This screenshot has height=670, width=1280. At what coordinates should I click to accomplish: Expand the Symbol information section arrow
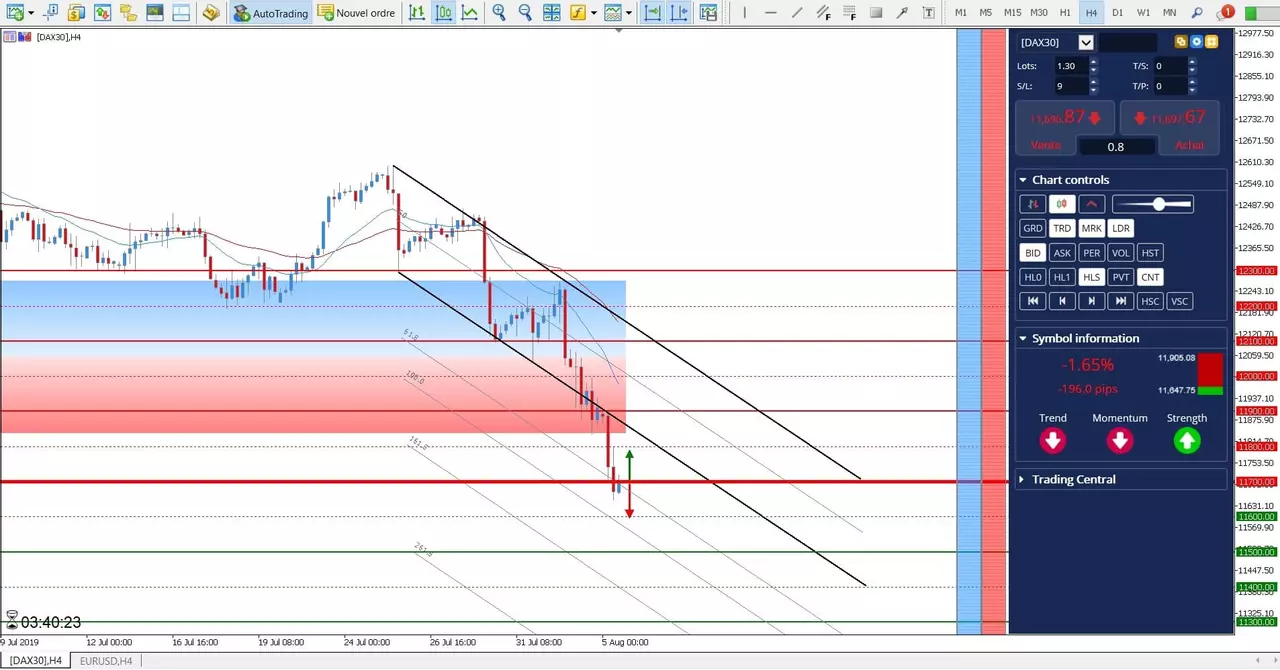click(x=1023, y=338)
